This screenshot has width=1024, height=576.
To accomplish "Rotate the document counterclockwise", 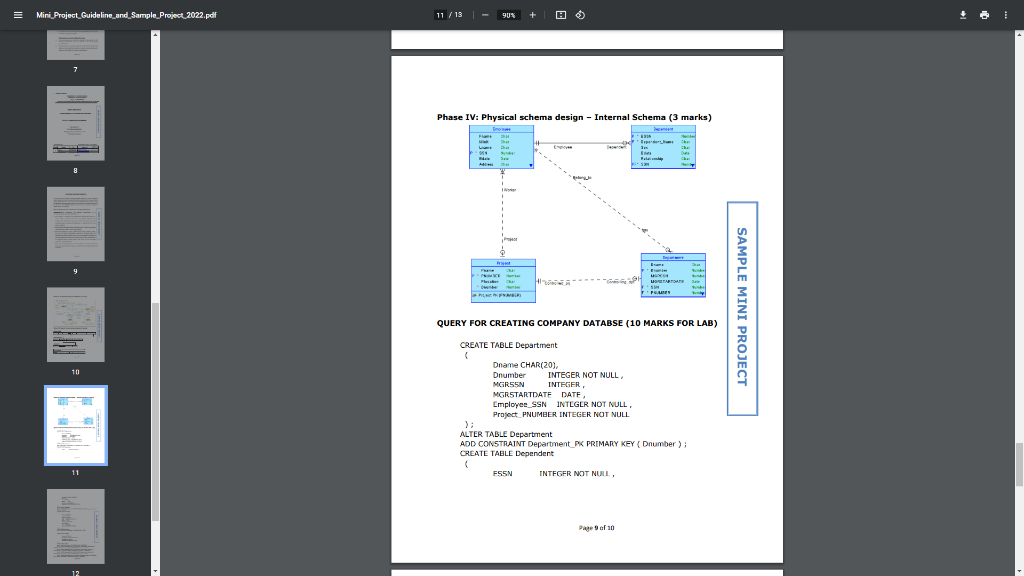I will pyautogui.click(x=580, y=15).
